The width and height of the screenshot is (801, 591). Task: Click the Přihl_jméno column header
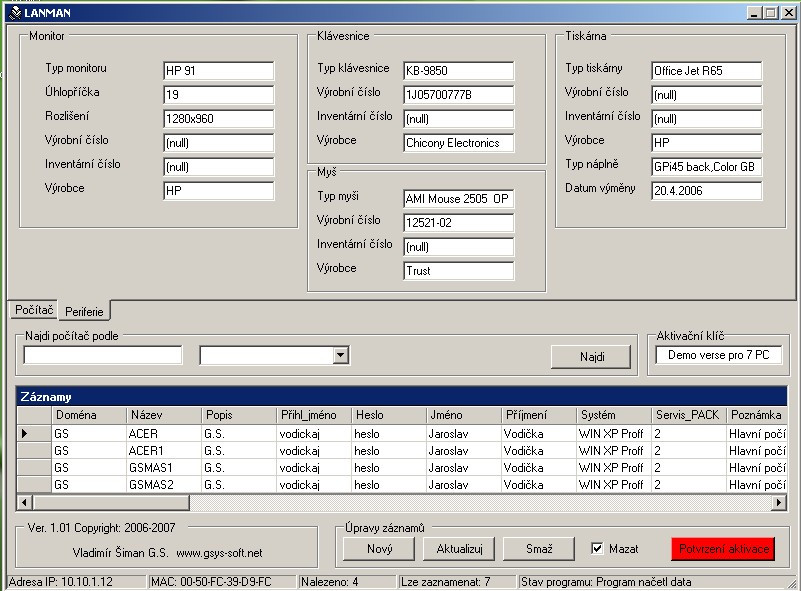[314, 415]
